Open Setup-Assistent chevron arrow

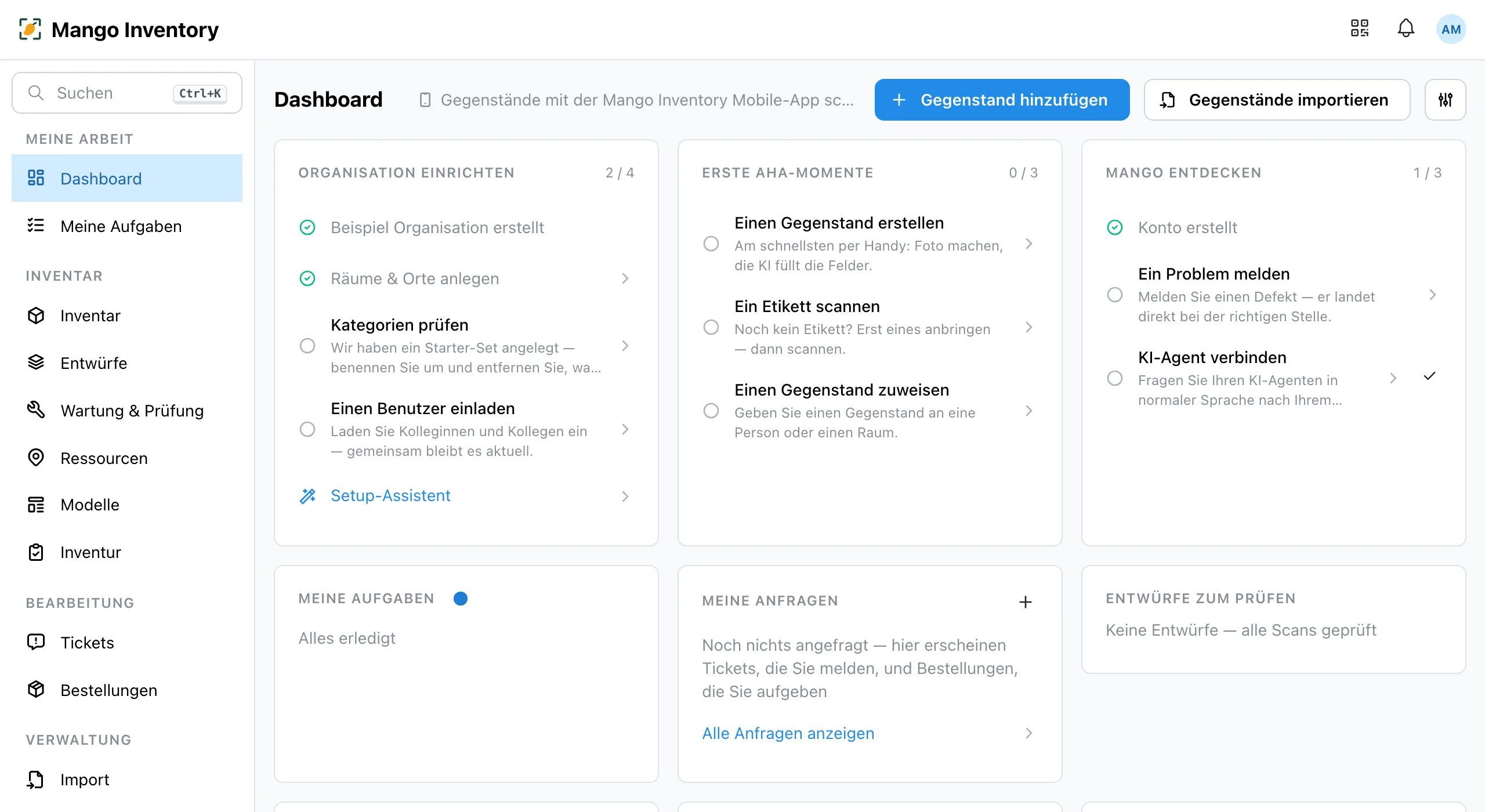[625, 497]
